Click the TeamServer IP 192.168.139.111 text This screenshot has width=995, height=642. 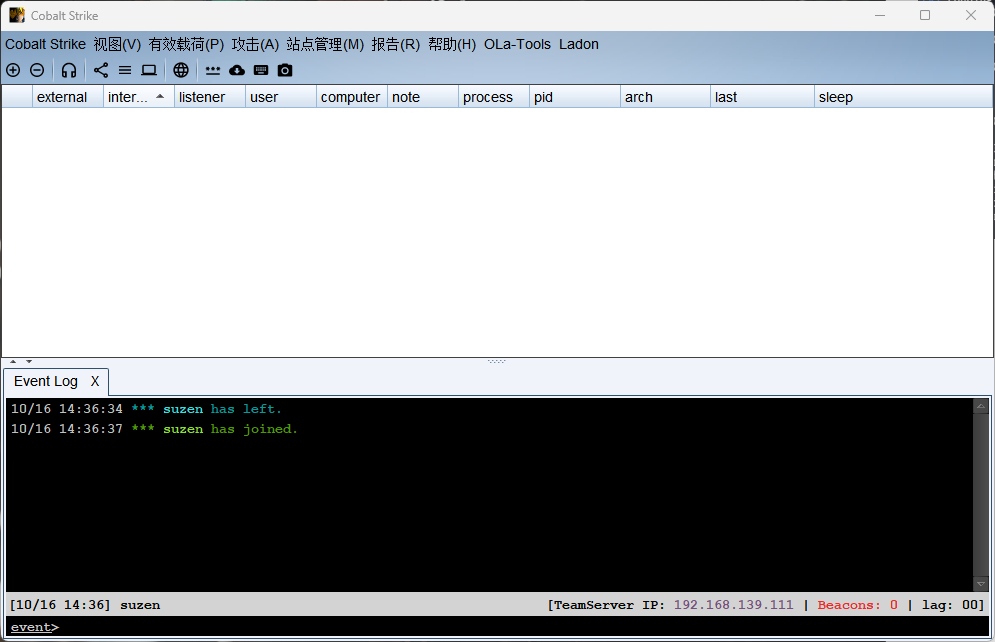pos(734,605)
